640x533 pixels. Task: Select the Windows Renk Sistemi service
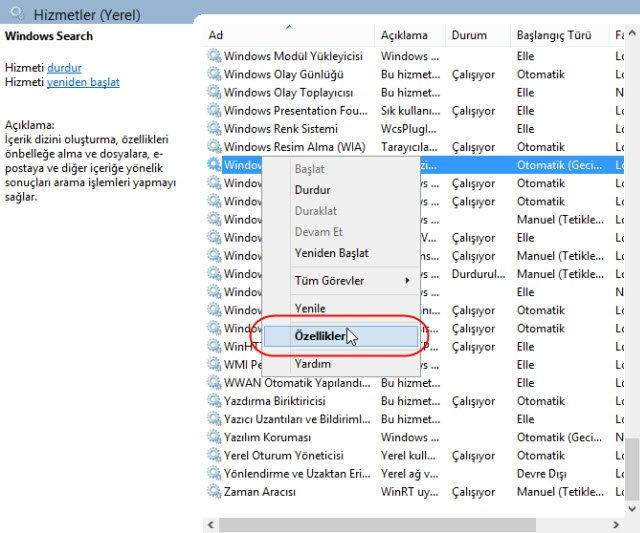[x=281, y=129]
